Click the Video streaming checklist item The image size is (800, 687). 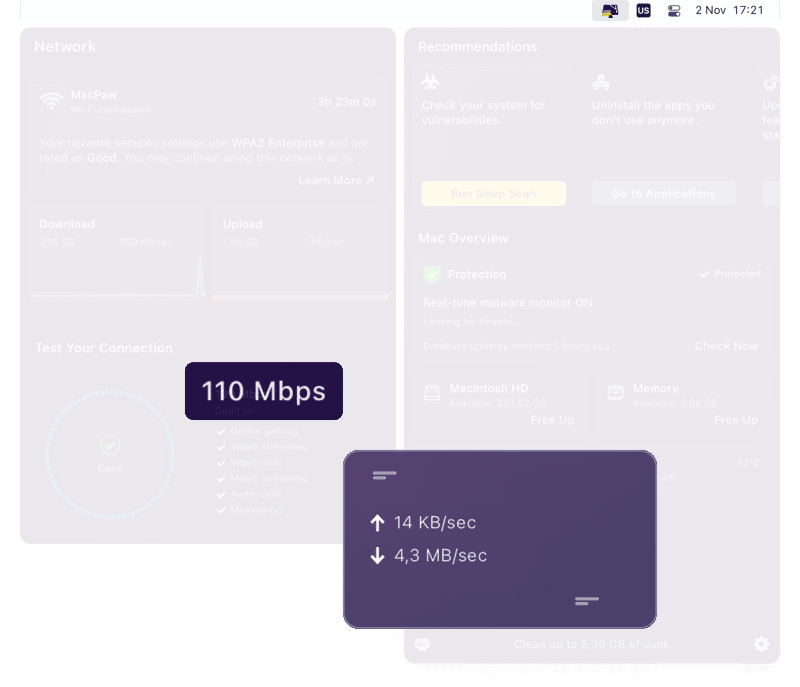262,447
